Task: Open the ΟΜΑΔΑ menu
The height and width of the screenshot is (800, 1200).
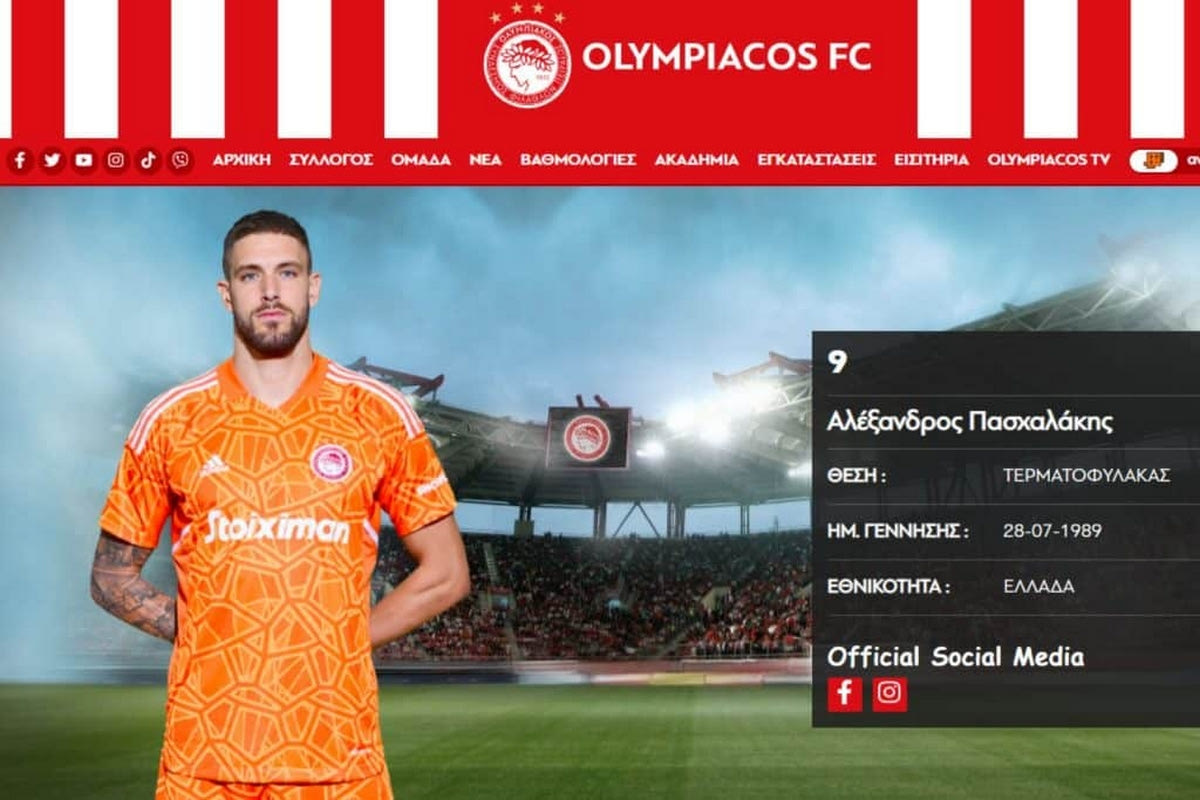Action: (x=421, y=160)
